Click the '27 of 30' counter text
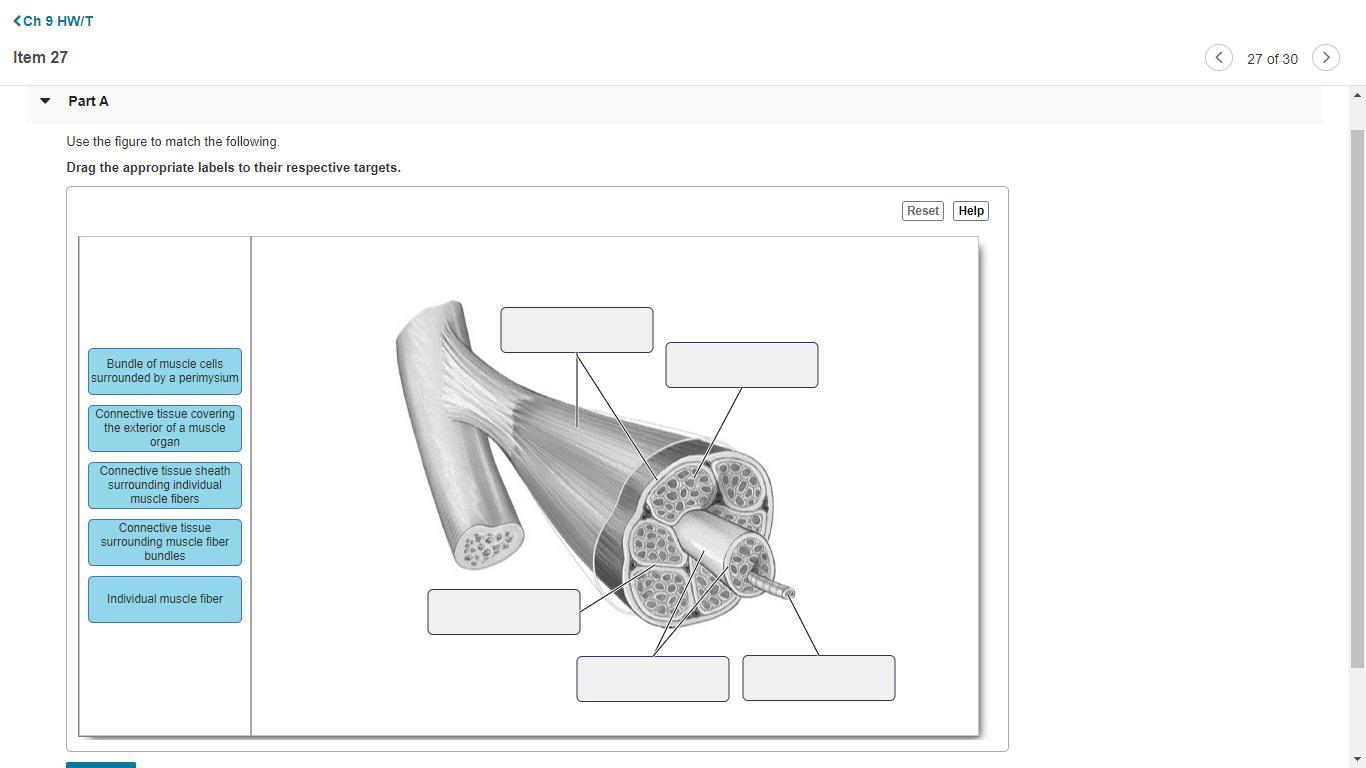 [1272, 59]
